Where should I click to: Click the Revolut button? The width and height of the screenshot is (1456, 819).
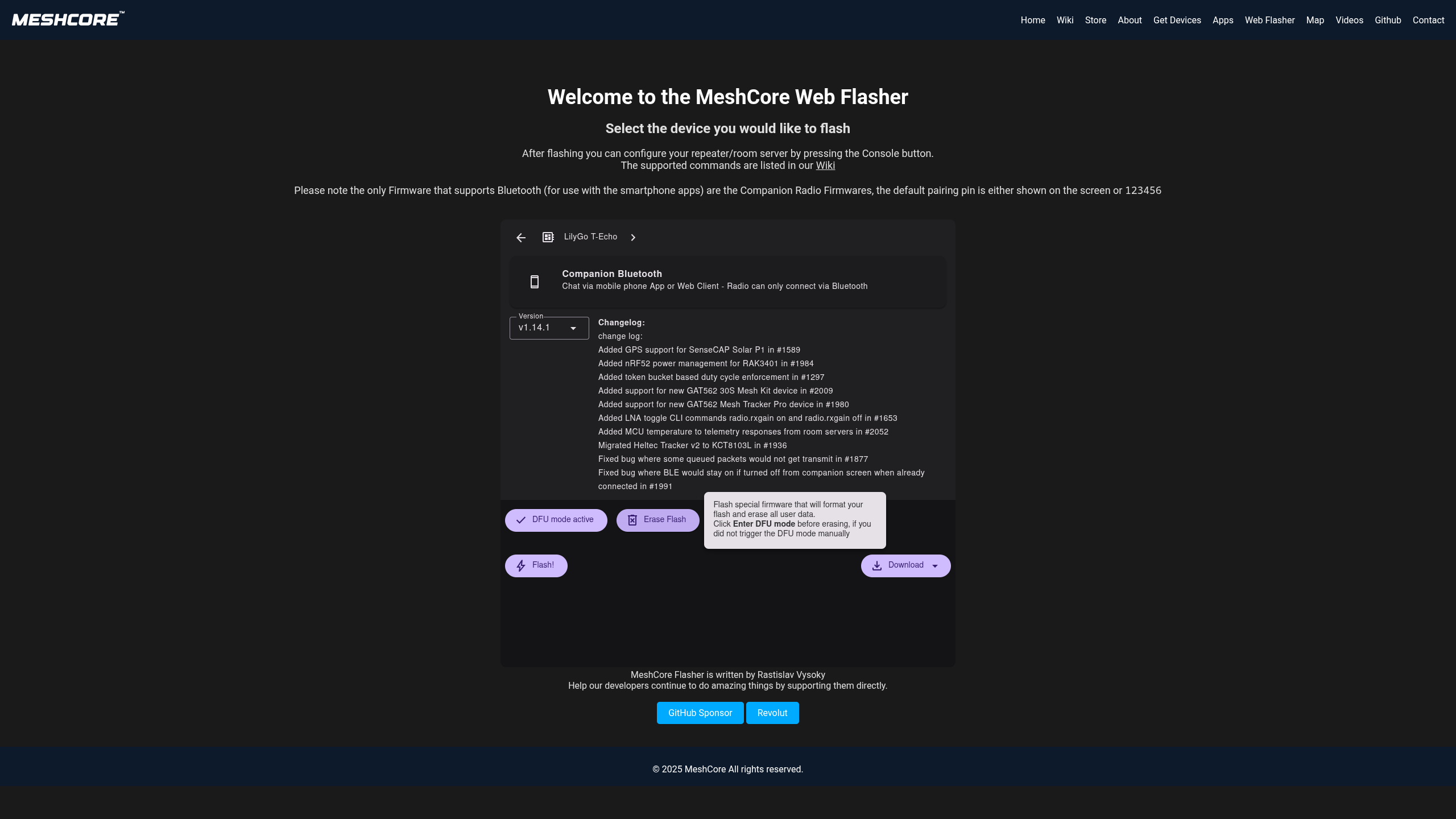[x=772, y=713]
